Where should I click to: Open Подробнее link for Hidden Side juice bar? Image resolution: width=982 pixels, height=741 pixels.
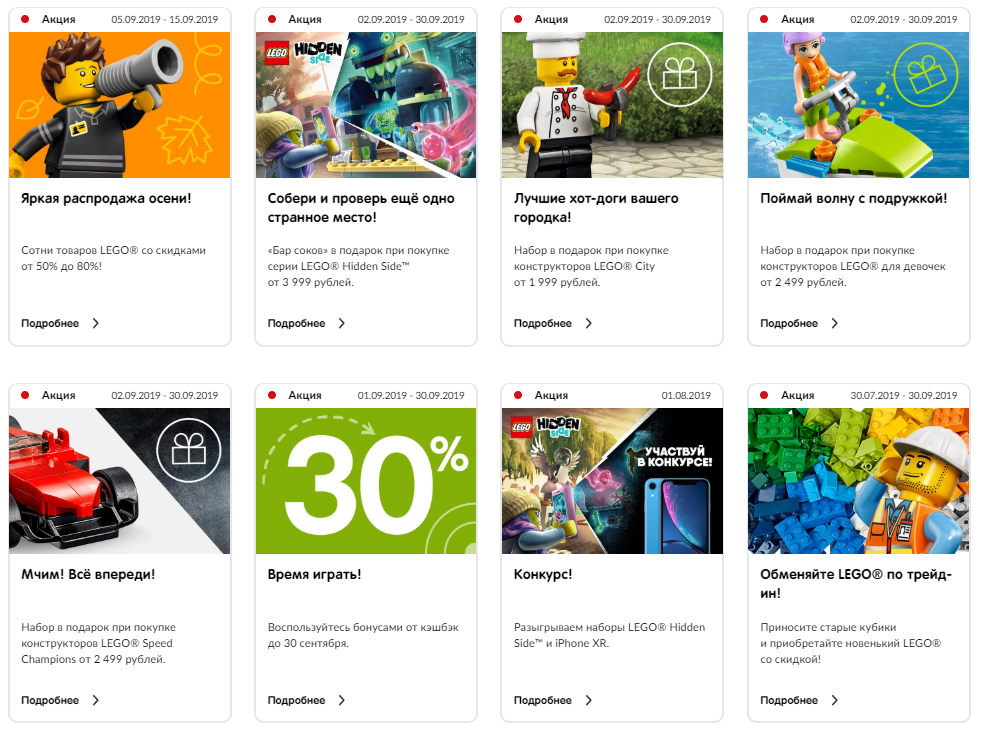pyautogui.click(x=296, y=323)
